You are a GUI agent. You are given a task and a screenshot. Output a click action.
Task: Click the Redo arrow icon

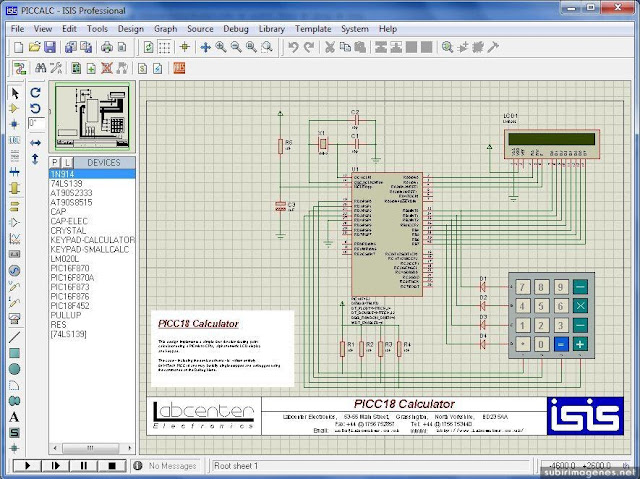(309, 47)
